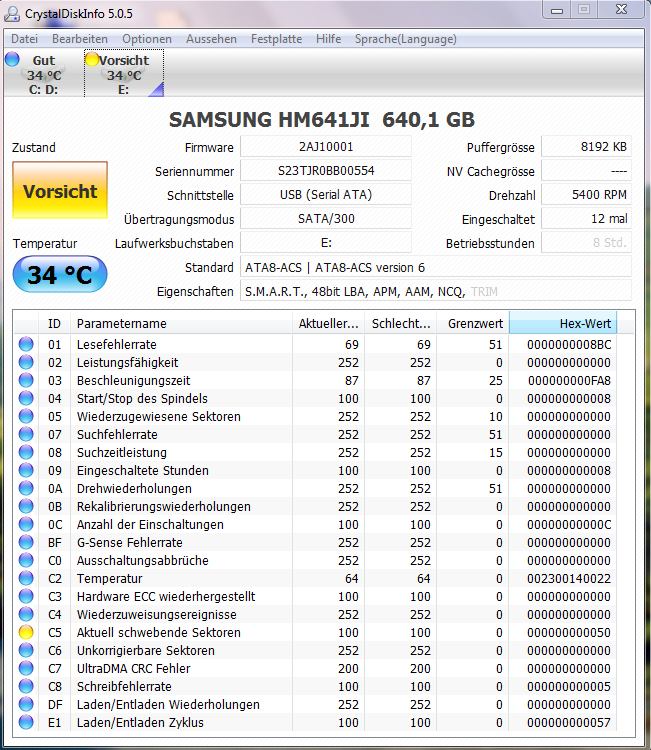Open the Aussehen menu
This screenshot has width=651, height=750.
[x=211, y=39]
